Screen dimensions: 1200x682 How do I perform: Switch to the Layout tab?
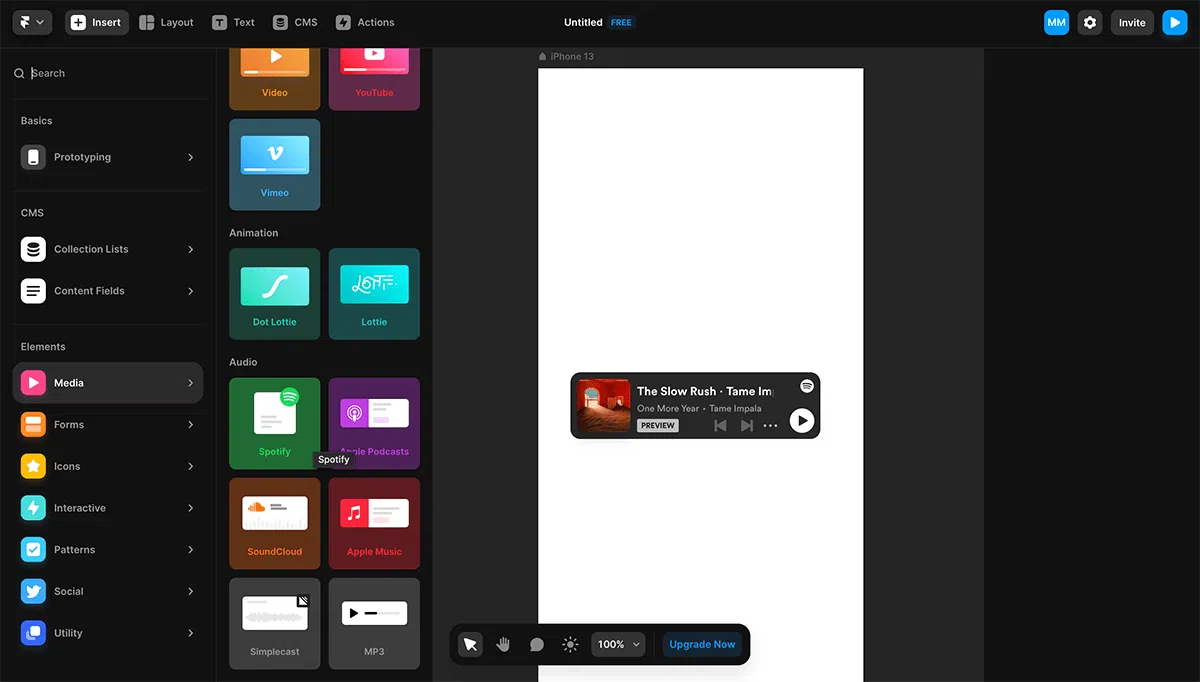pyautogui.click(x=167, y=23)
